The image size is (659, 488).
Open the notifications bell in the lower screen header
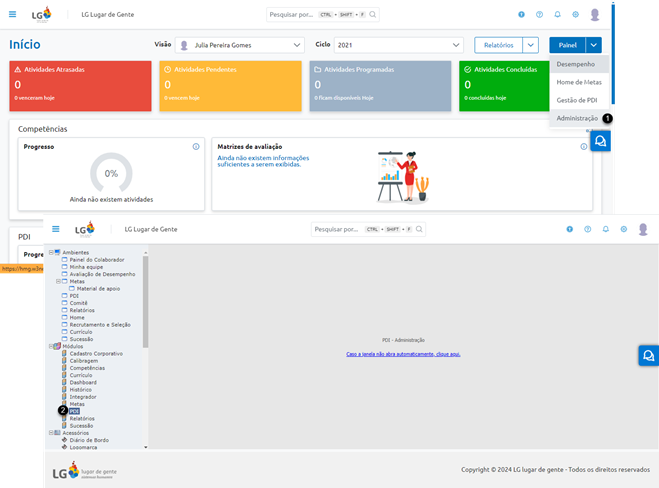[606, 229]
